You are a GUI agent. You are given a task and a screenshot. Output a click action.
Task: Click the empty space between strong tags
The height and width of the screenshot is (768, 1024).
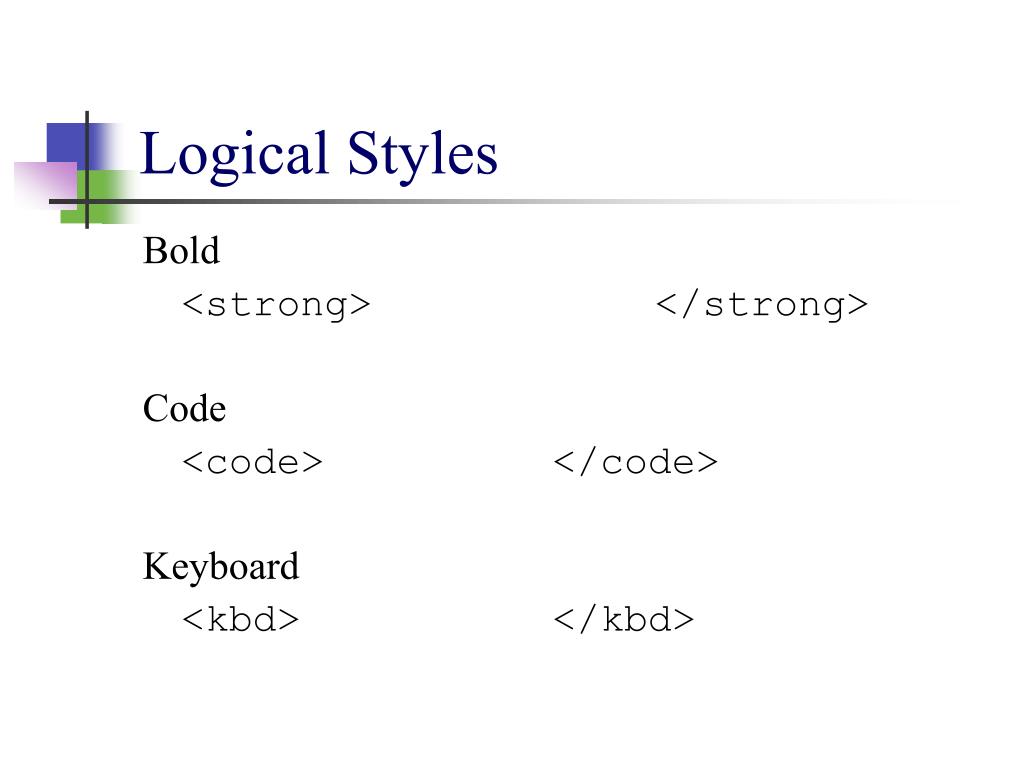[x=513, y=305]
